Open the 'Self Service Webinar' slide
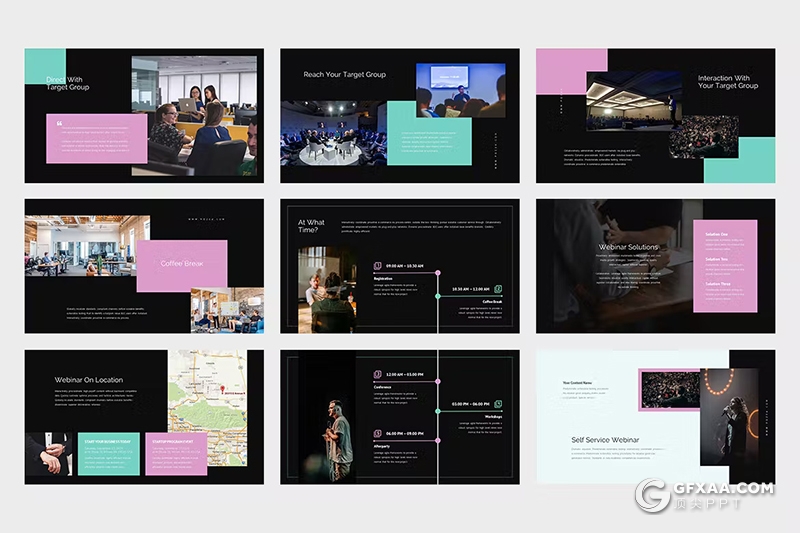Image resolution: width=800 pixels, height=533 pixels. [x=655, y=416]
